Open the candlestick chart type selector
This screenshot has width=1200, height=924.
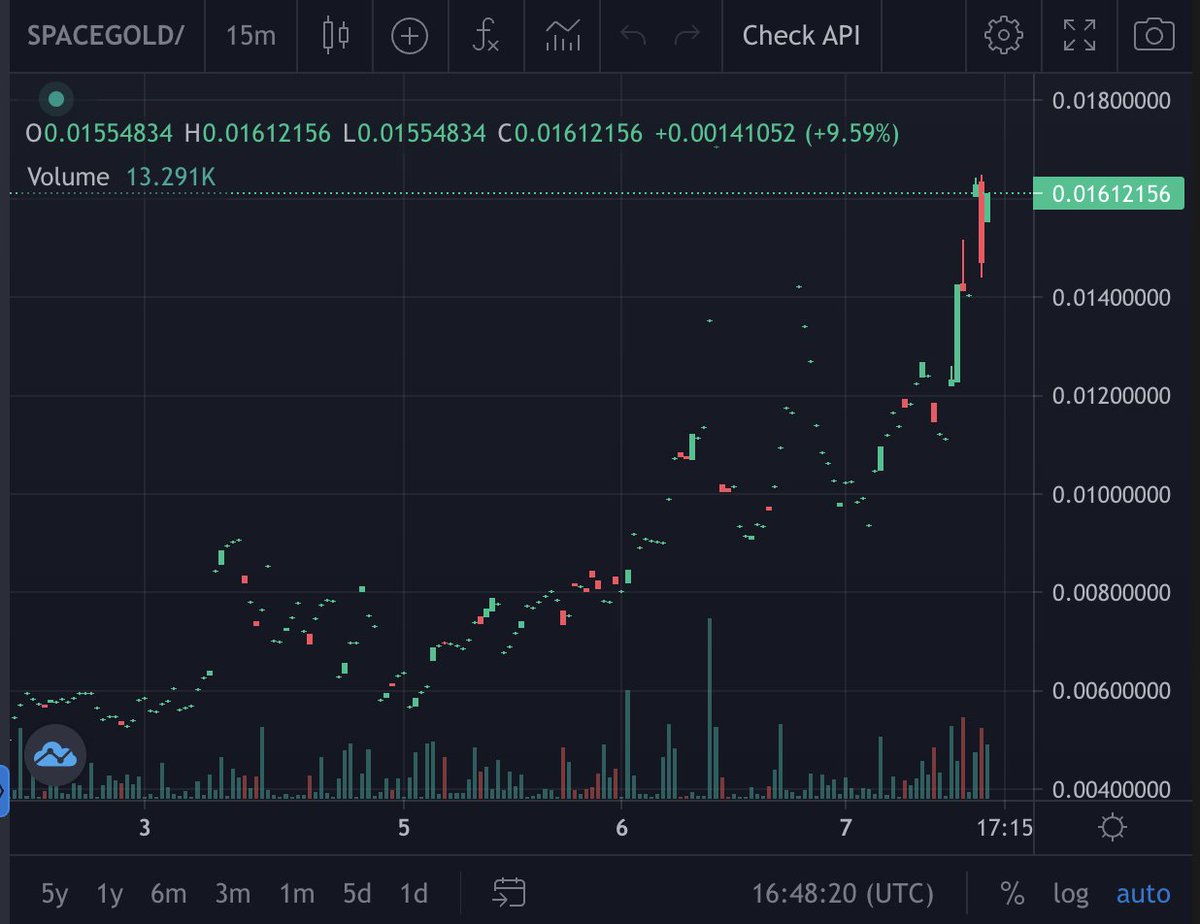tap(336, 36)
